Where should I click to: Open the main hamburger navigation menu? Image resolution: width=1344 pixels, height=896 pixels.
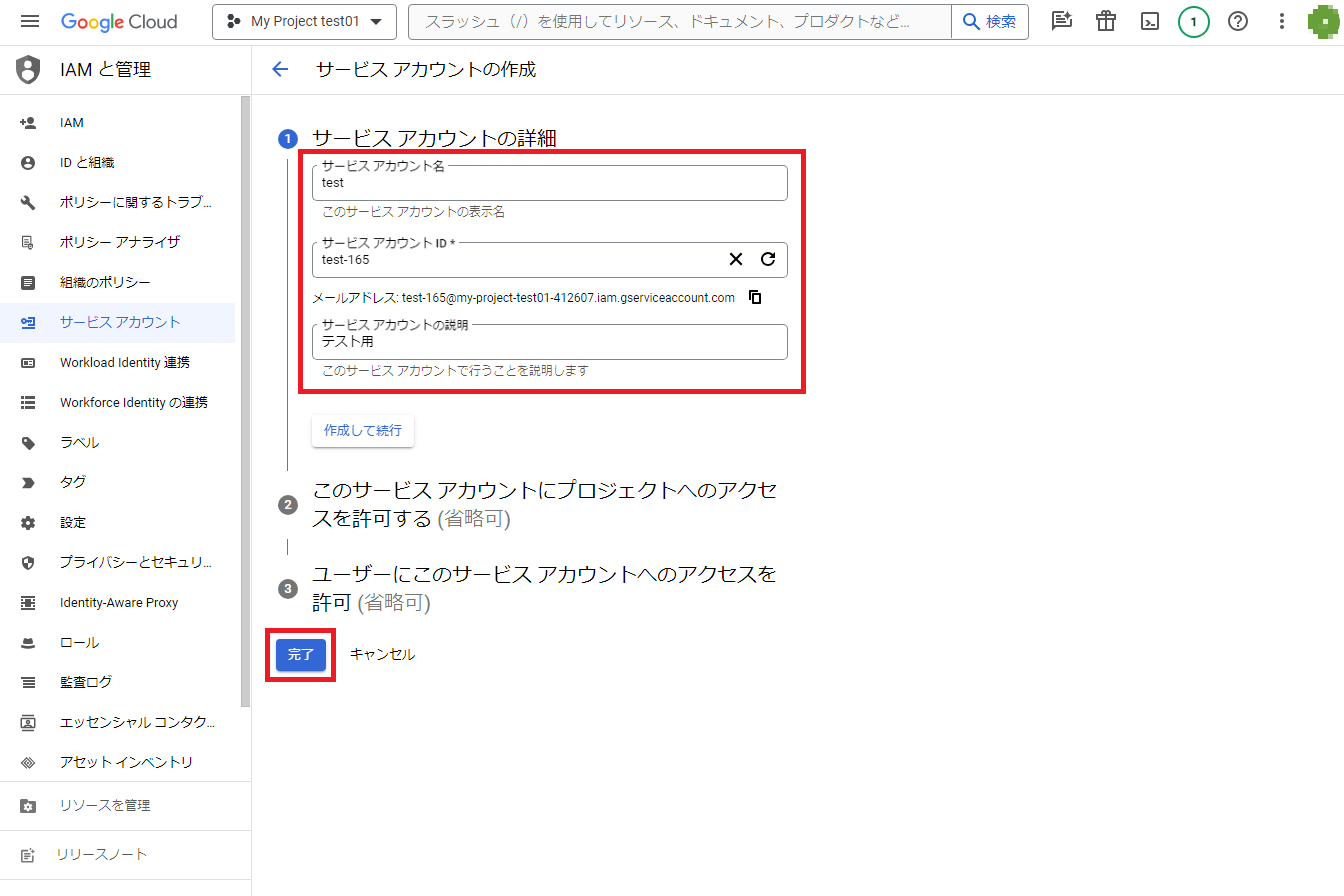pyautogui.click(x=30, y=21)
